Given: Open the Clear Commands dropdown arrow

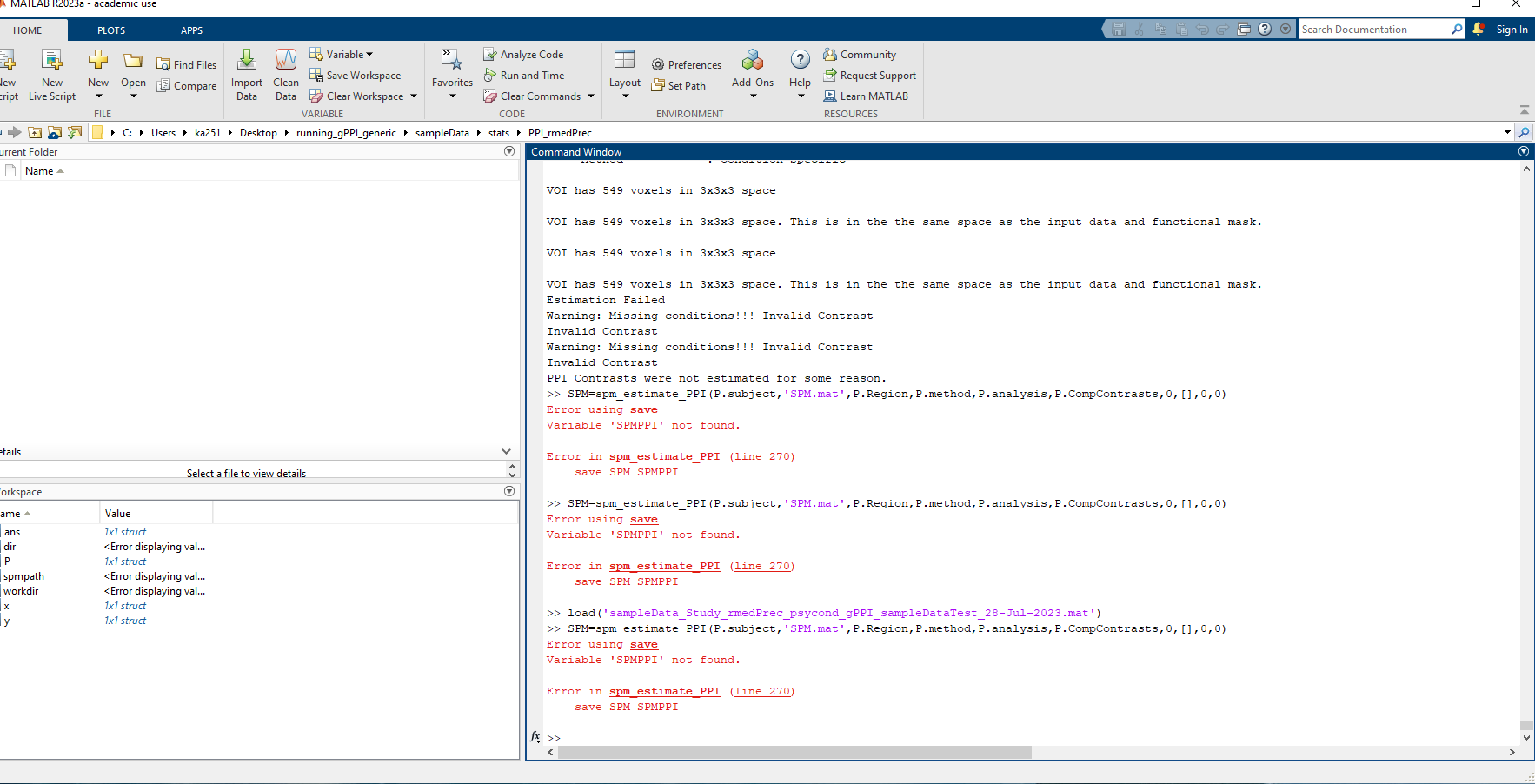Looking at the screenshot, I should (x=591, y=96).
